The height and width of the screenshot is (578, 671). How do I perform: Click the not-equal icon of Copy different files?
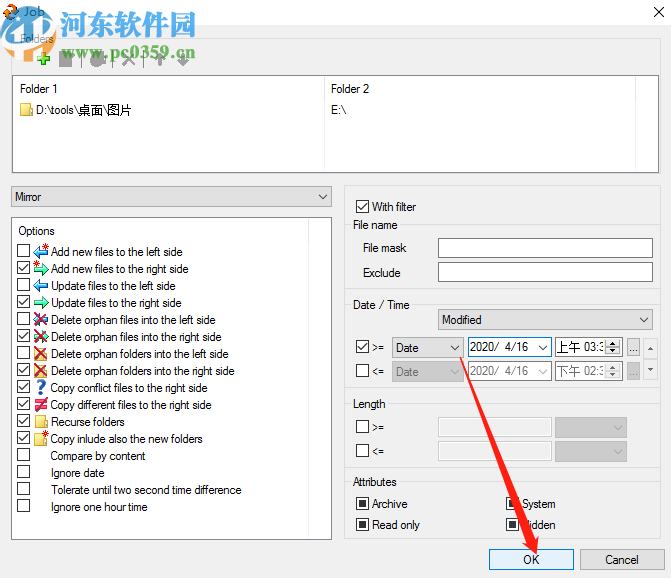point(41,404)
